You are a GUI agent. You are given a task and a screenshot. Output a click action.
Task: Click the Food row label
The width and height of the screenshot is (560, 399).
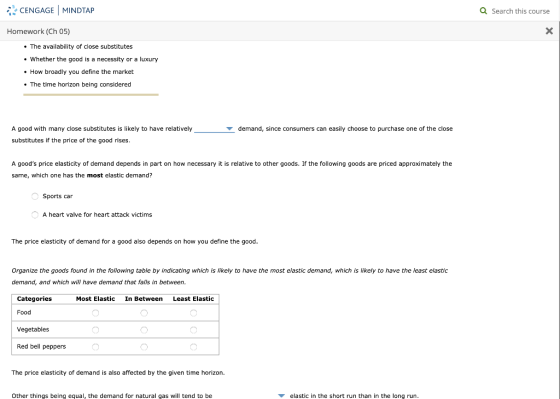tap(24, 313)
